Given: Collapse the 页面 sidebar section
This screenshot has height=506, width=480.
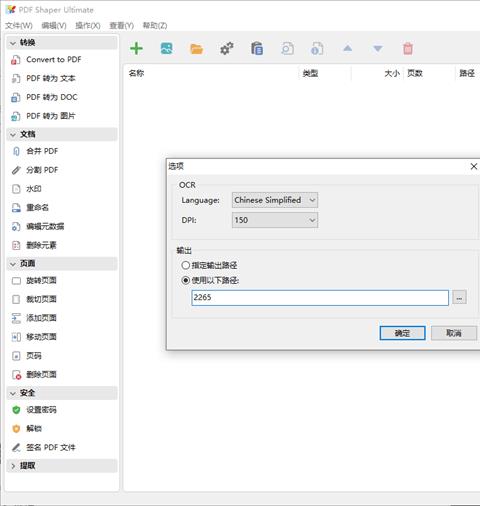Looking at the screenshot, I should (x=62, y=264).
